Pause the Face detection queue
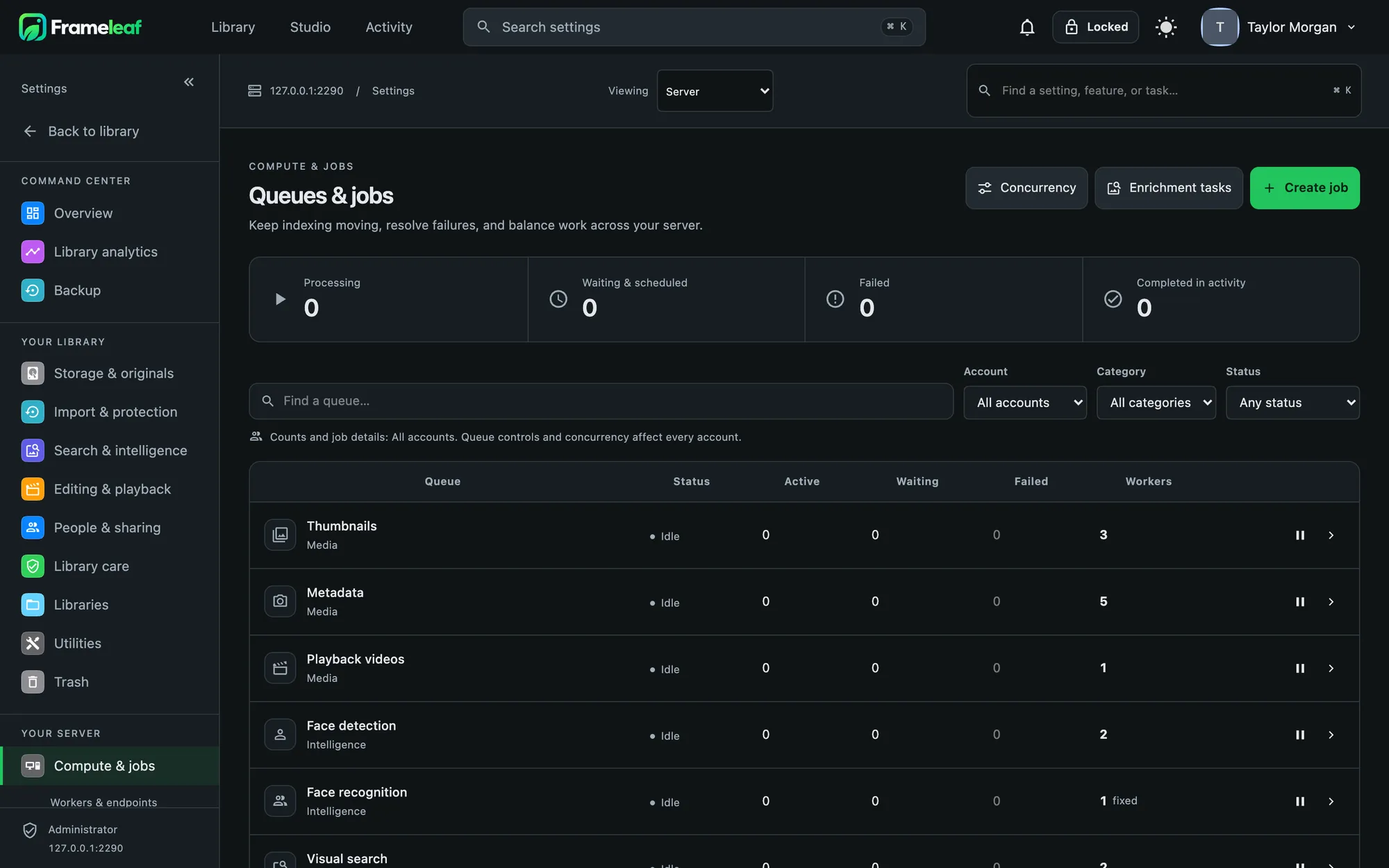1389x868 pixels. [1300, 735]
